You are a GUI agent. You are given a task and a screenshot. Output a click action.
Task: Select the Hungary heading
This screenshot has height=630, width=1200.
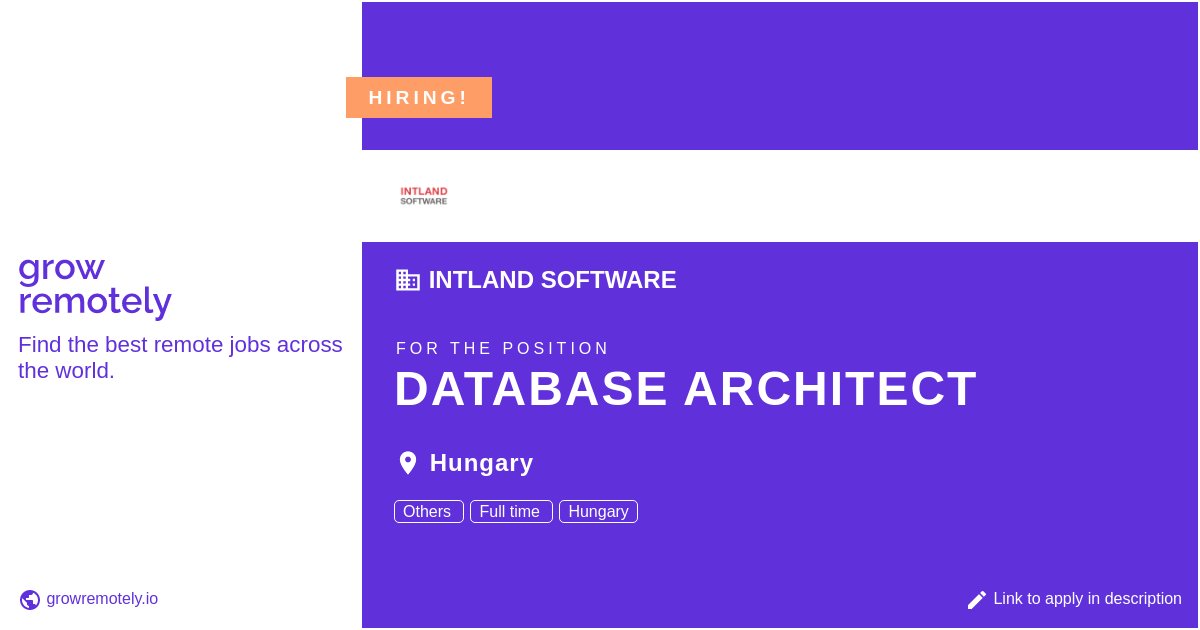[481, 462]
